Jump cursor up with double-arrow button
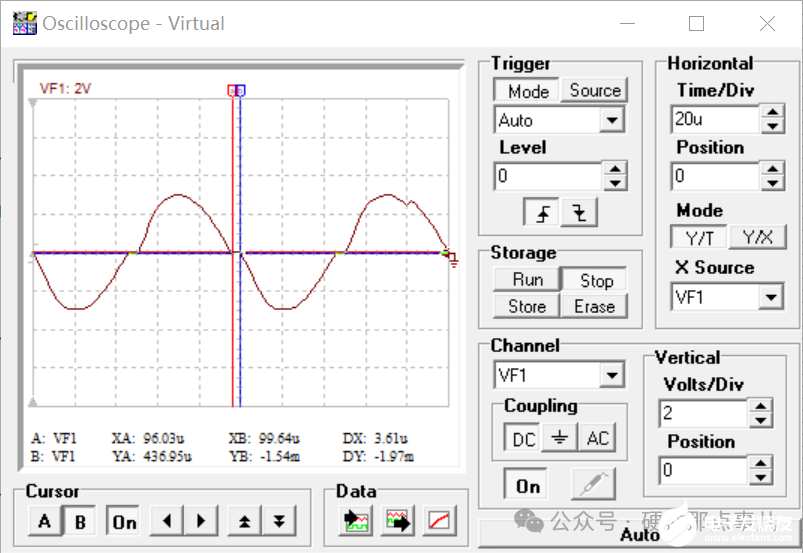The image size is (803, 553). click(x=245, y=521)
